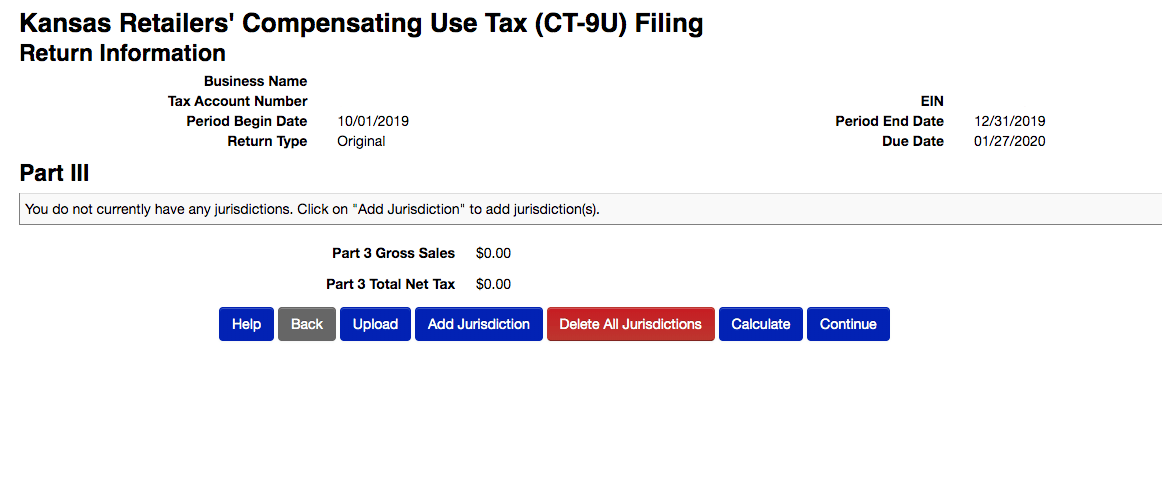Select the Period End Date value 12/31/2019

point(1009,122)
